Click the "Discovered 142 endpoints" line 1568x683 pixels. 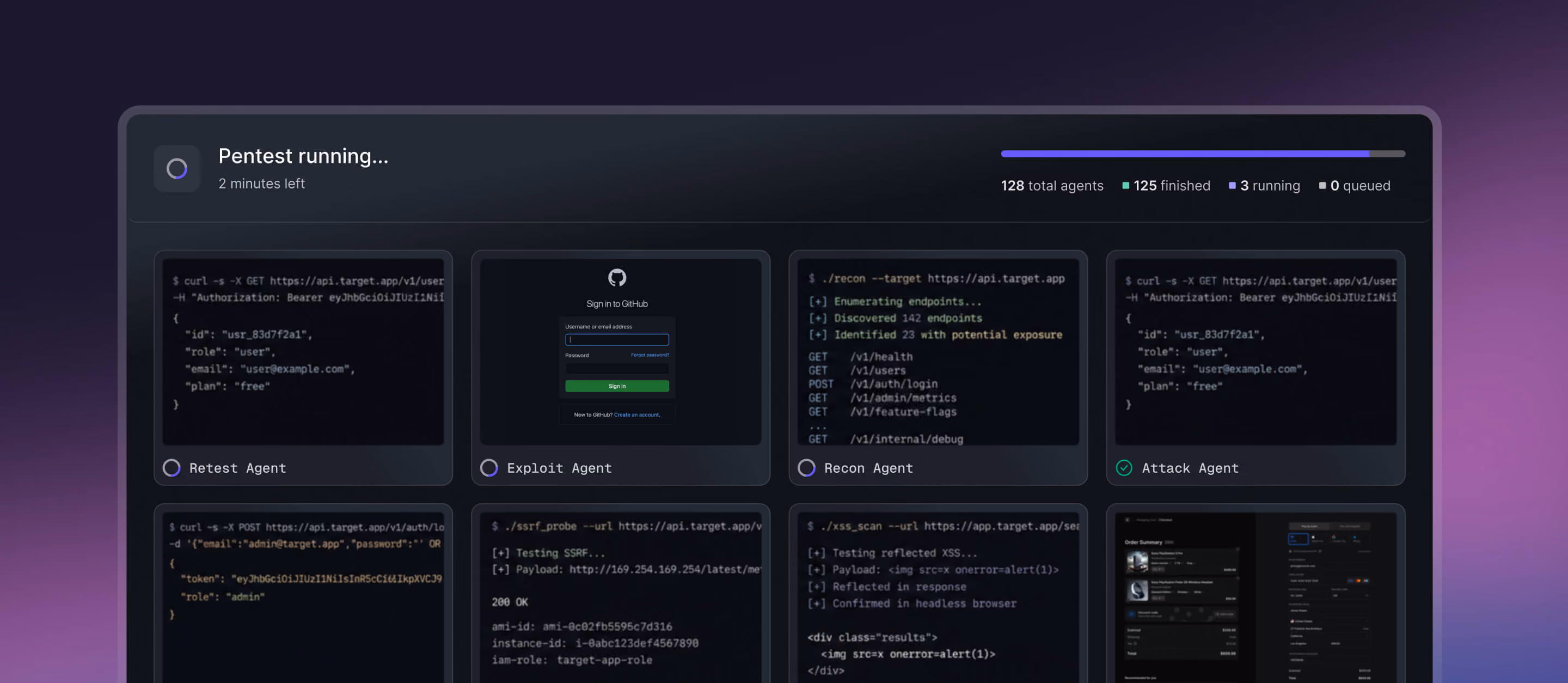pyautogui.click(x=895, y=319)
